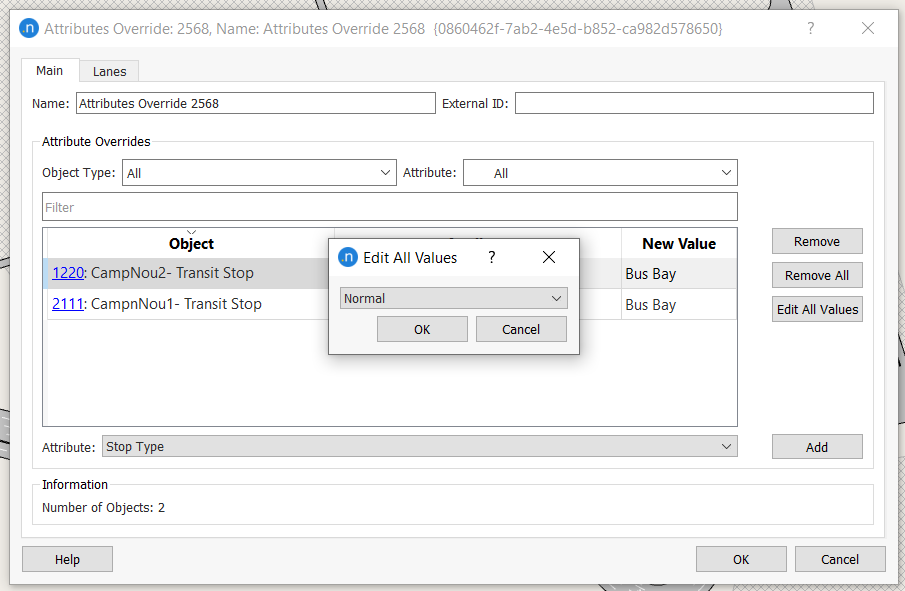Click the External ID input field
Viewport: 905px width, 591px height.
(x=693, y=103)
